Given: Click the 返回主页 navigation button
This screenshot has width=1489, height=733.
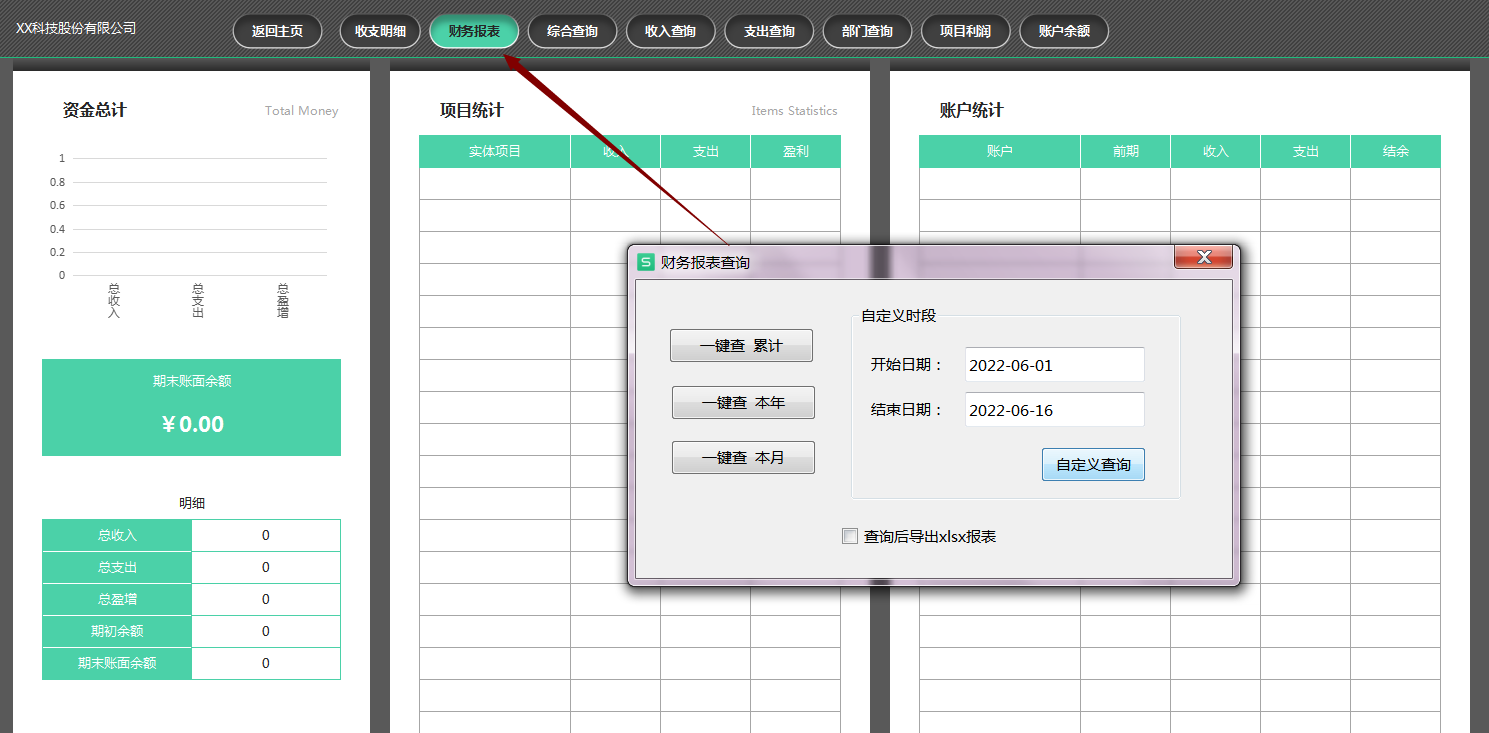Looking at the screenshot, I should click(277, 31).
